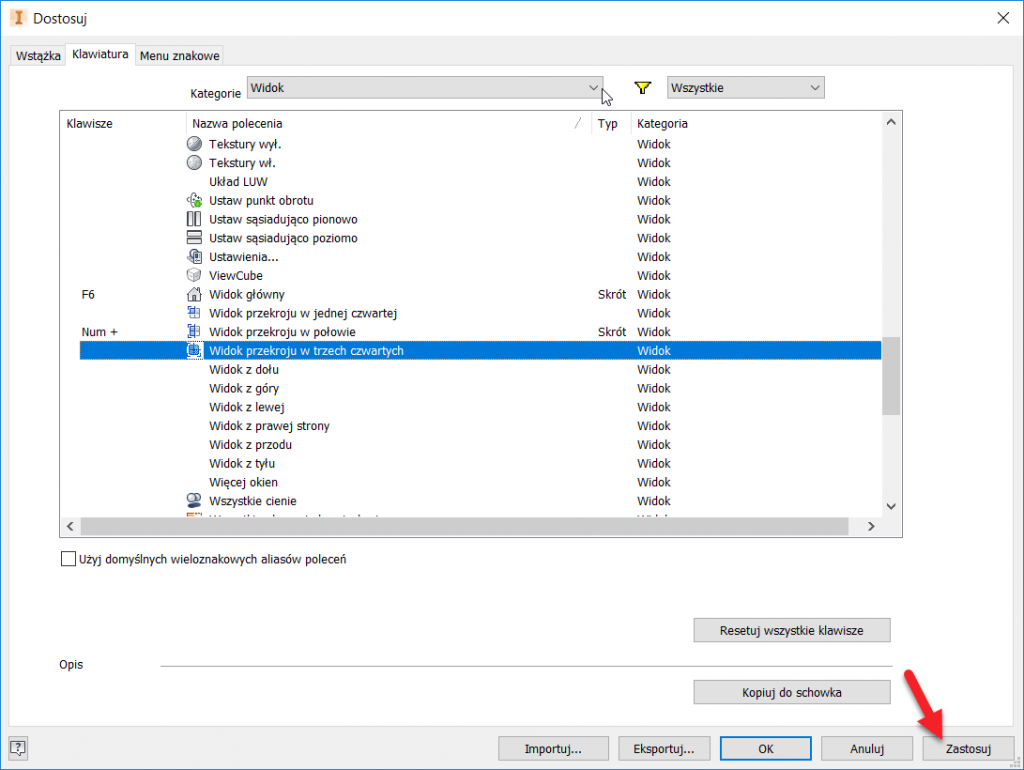Enable domyślnych wieloznakowych aliasów checkbox
Viewport: 1024px width, 770px height.
click(x=68, y=560)
